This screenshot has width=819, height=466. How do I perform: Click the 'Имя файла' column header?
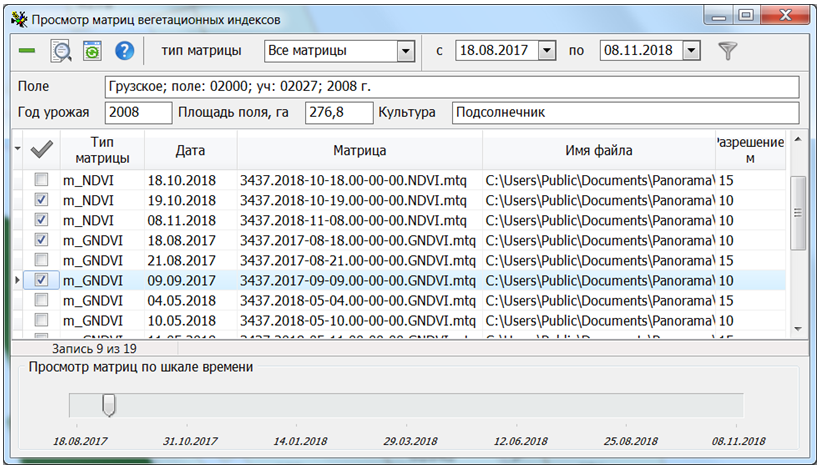coord(598,151)
